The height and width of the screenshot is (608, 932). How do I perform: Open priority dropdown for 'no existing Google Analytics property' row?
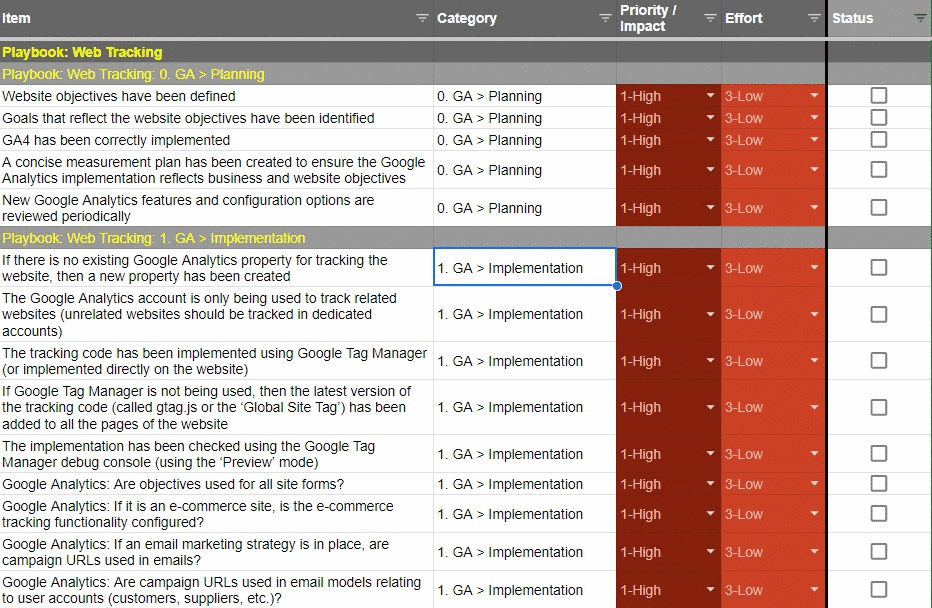click(x=710, y=267)
